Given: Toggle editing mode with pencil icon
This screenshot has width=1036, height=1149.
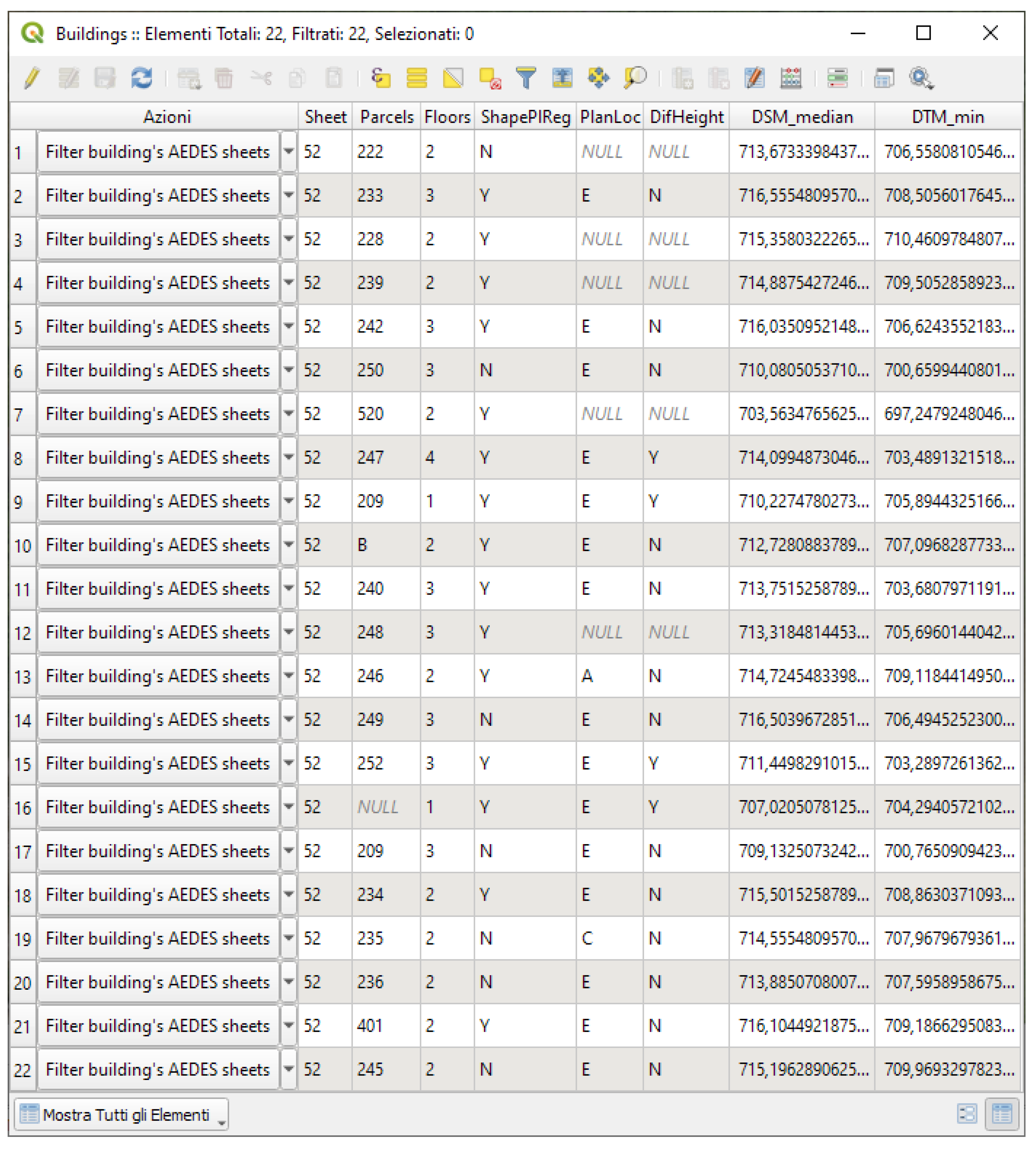Looking at the screenshot, I should [32, 78].
